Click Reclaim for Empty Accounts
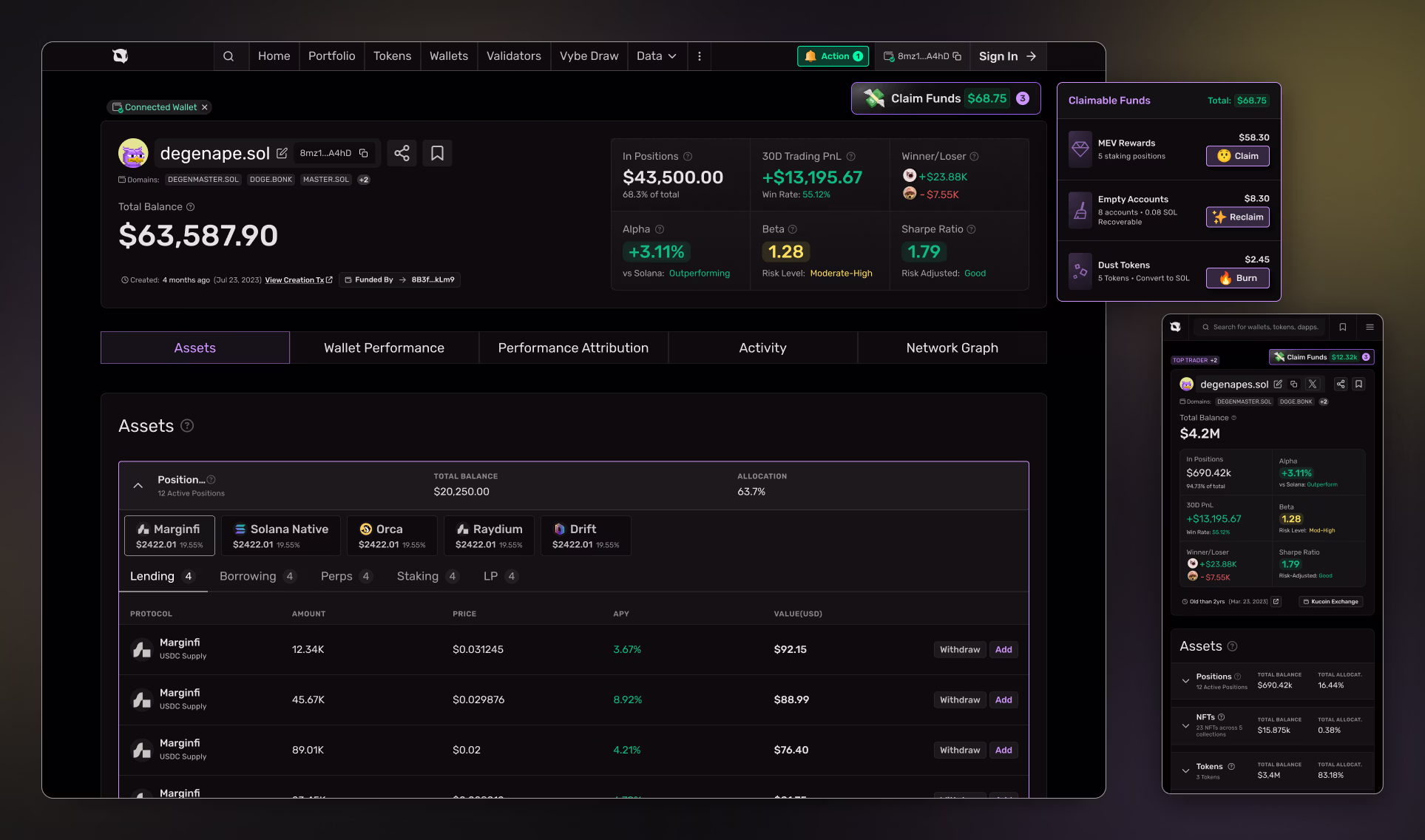The height and width of the screenshot is (840, 1425). (1236, 217)
